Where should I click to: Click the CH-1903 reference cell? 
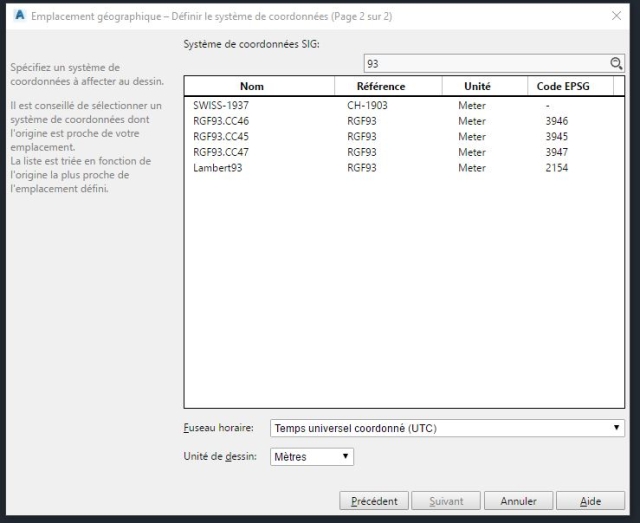tap(367, 105)
